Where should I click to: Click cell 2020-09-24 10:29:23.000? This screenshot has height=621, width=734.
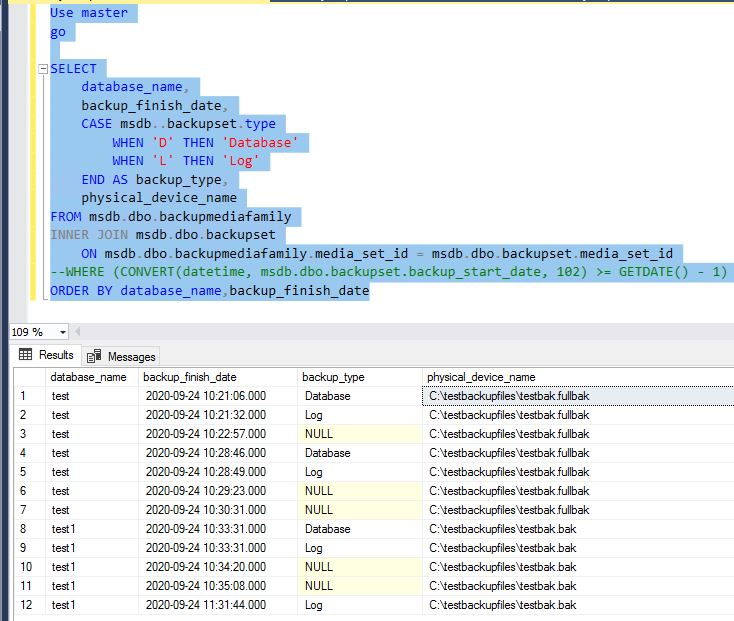[218, 491]
